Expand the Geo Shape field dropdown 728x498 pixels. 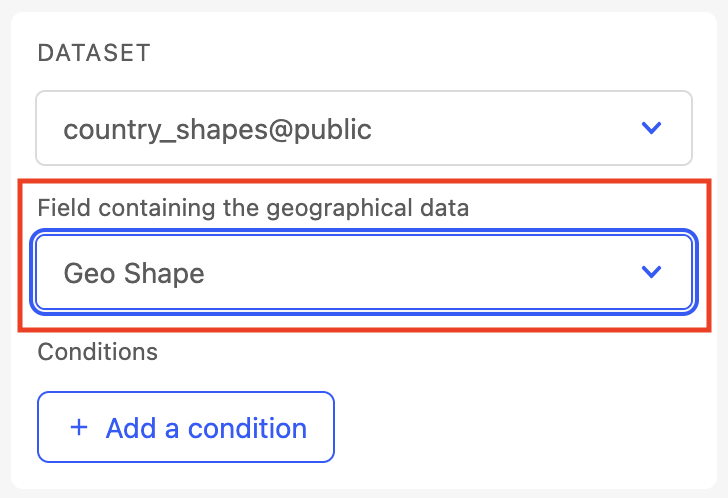tap(364, 272)
